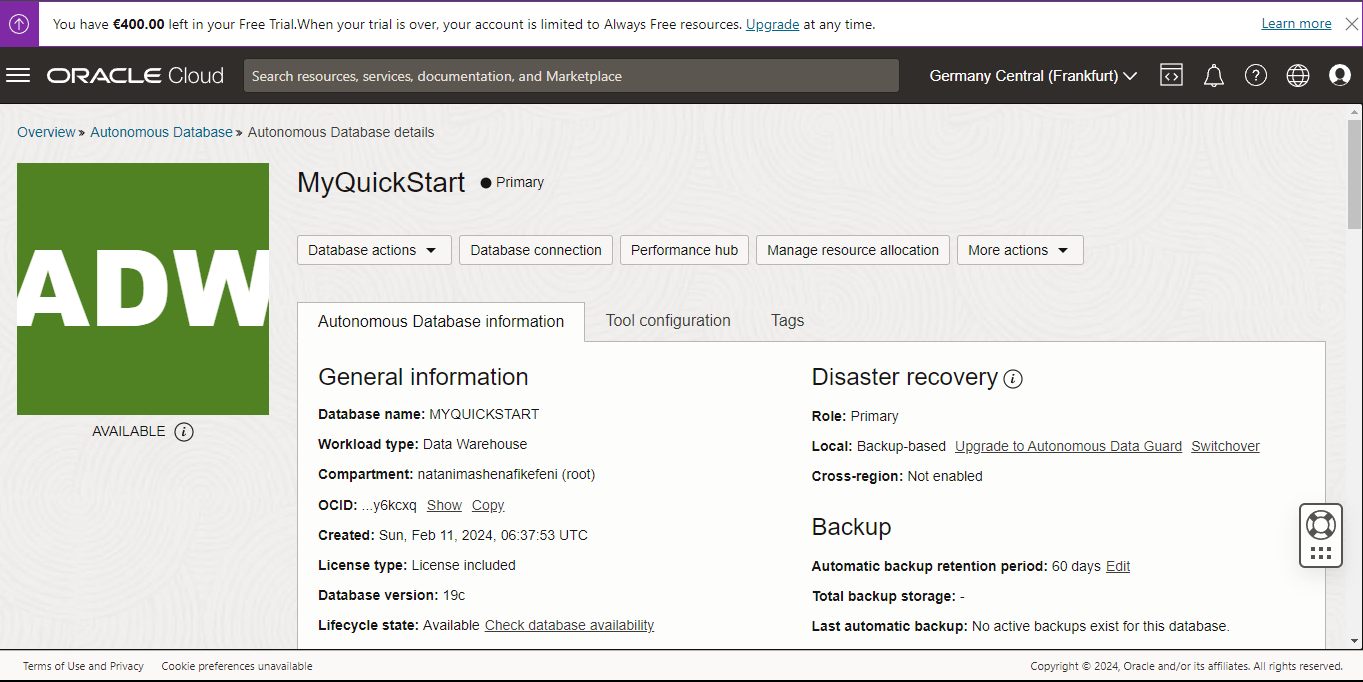1363x682 pixels.
Task: Click the Oracle Cloud logo
Action: click(x=135, y=76)
